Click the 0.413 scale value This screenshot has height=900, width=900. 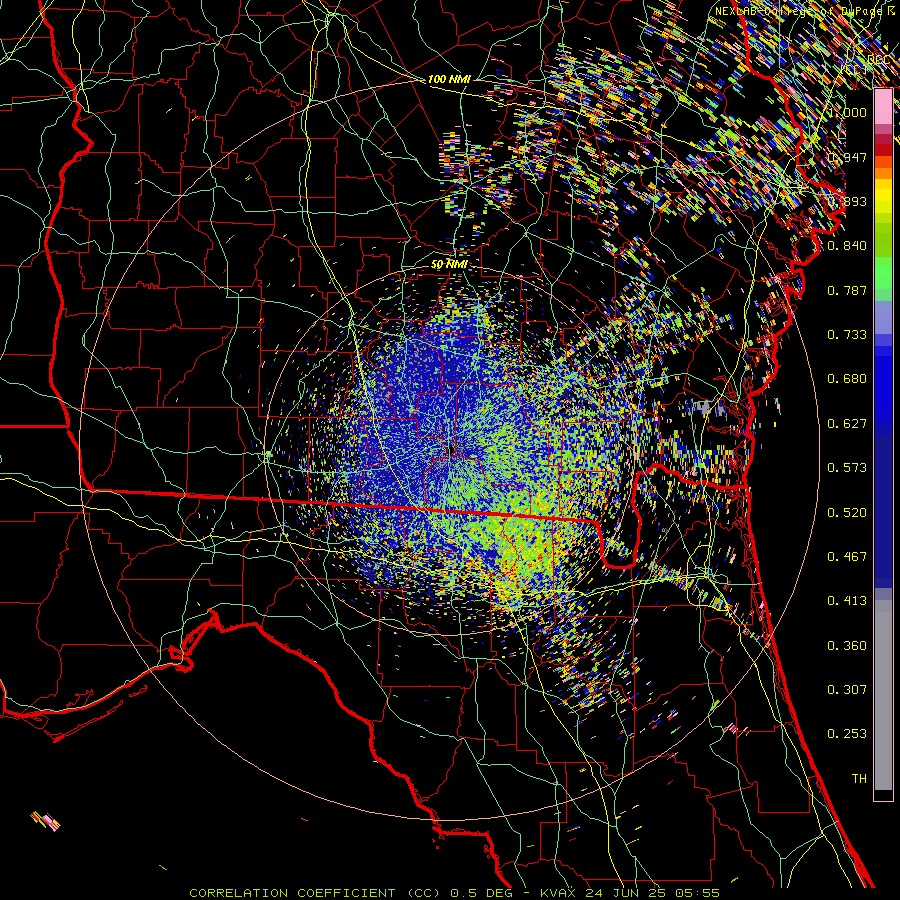pyautogui.click(x=847, y=601)
